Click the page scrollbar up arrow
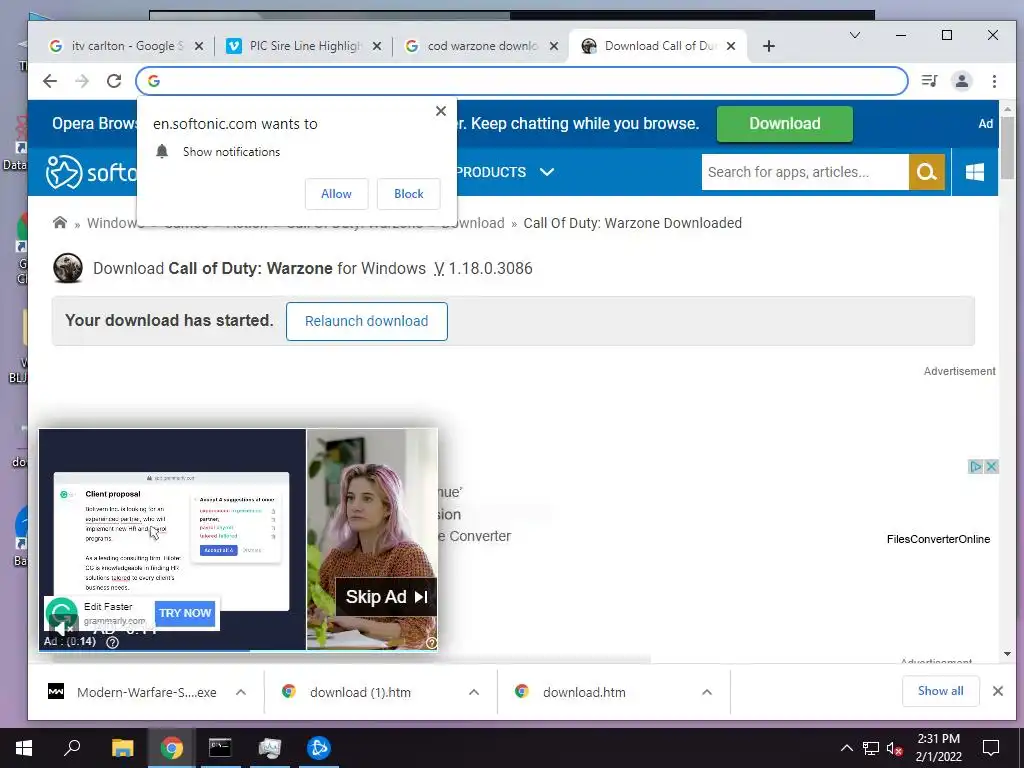1024x768 pixels. pyautogui.click(x=1007, y=109)
